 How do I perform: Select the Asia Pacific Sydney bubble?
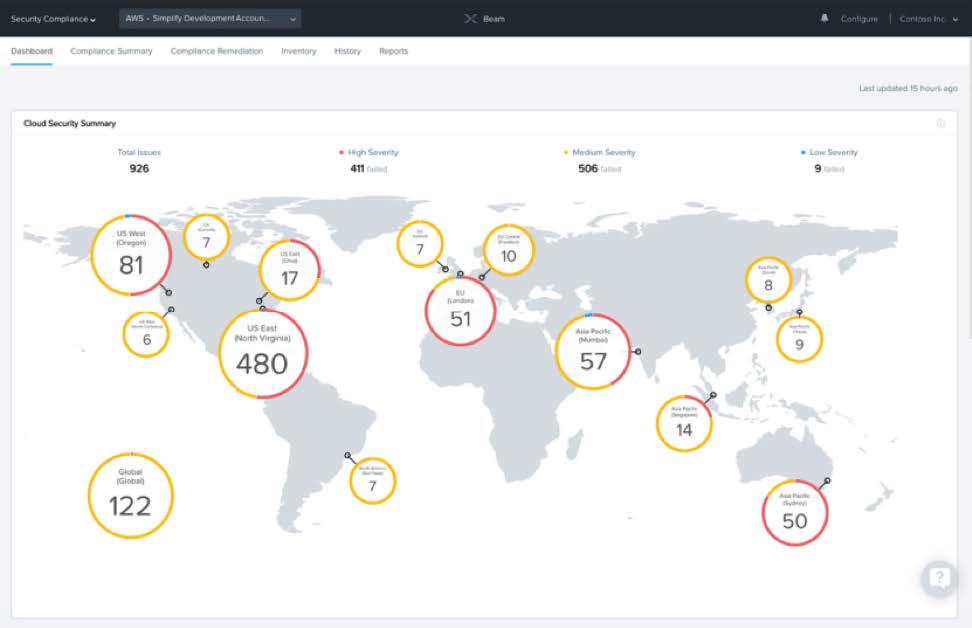point(795,511)
